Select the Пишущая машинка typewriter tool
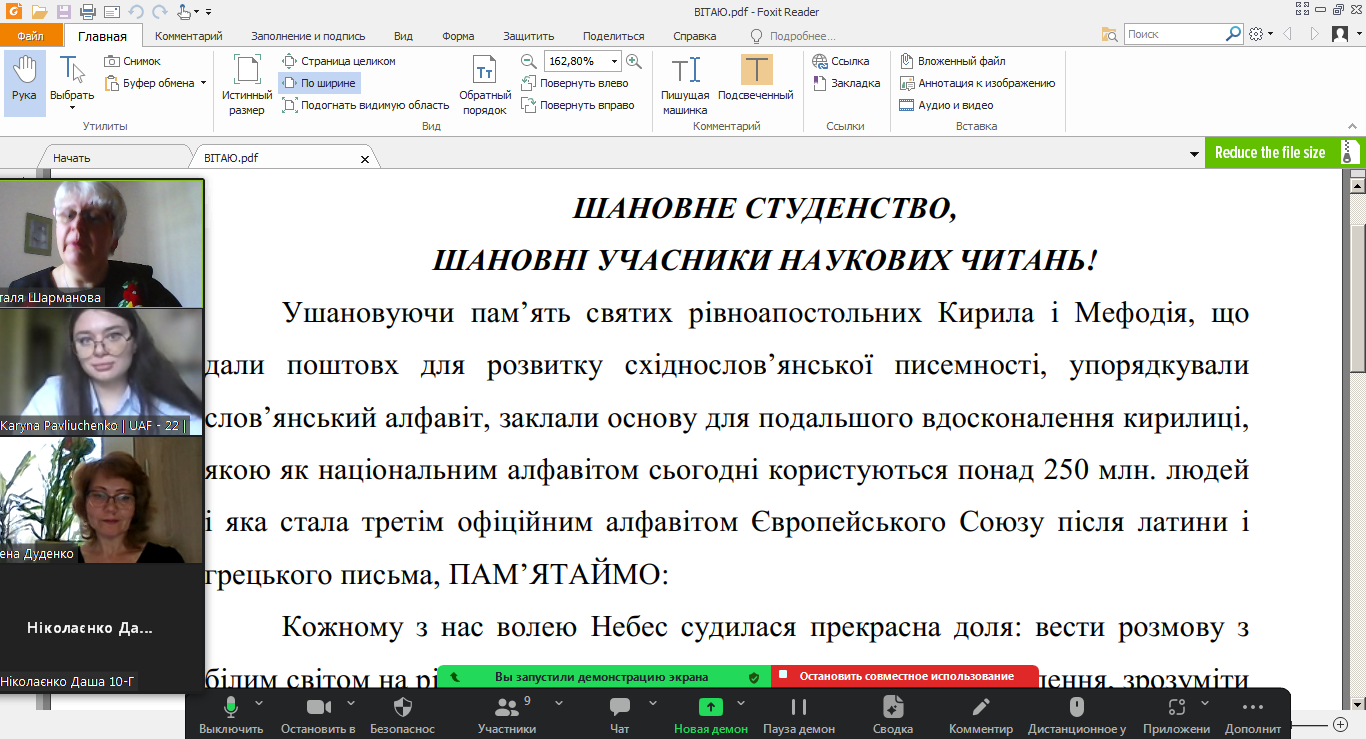The width and height of the screenshot is (1366, 739). coord(685,85)
